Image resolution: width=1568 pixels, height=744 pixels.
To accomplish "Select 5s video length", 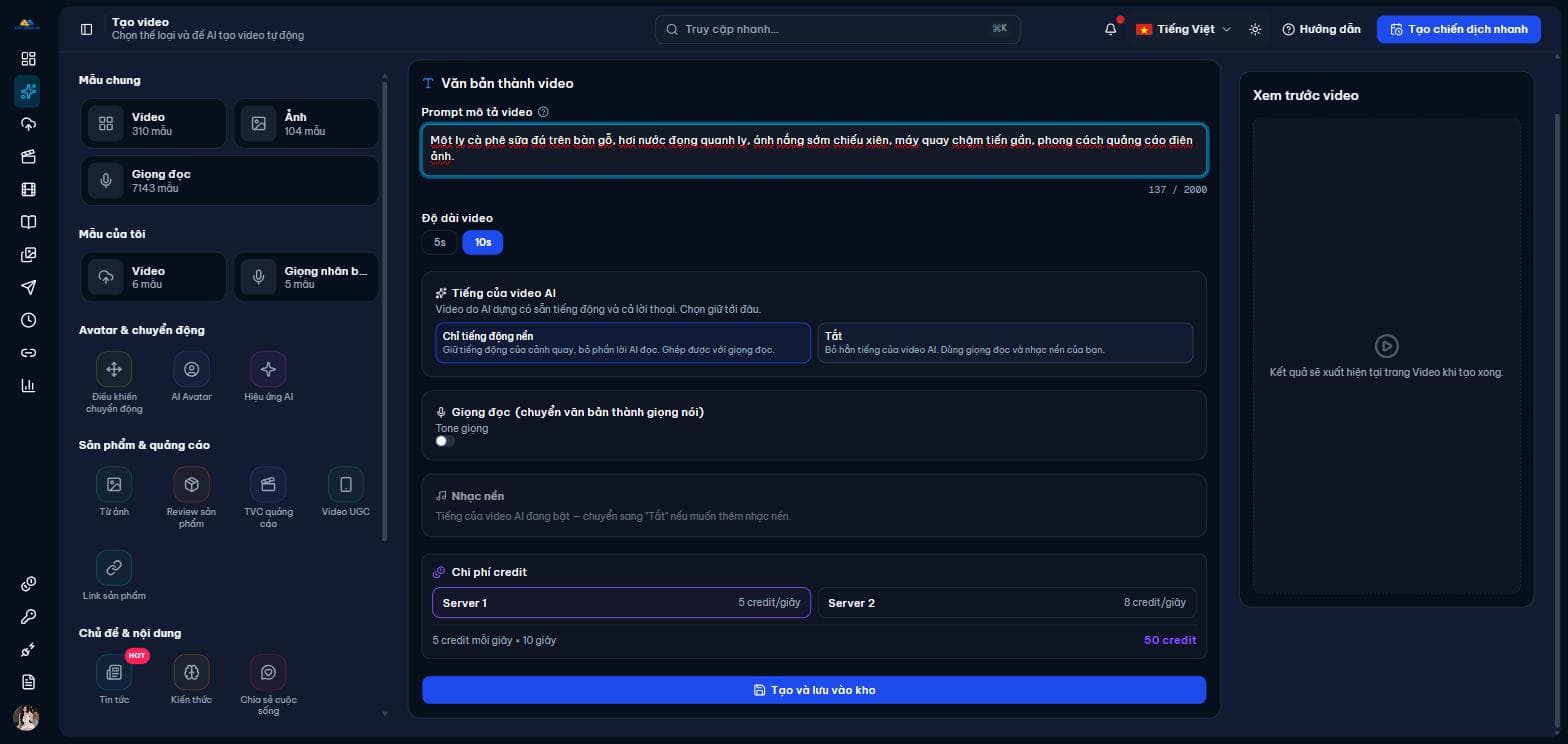I will coord(440,242).
